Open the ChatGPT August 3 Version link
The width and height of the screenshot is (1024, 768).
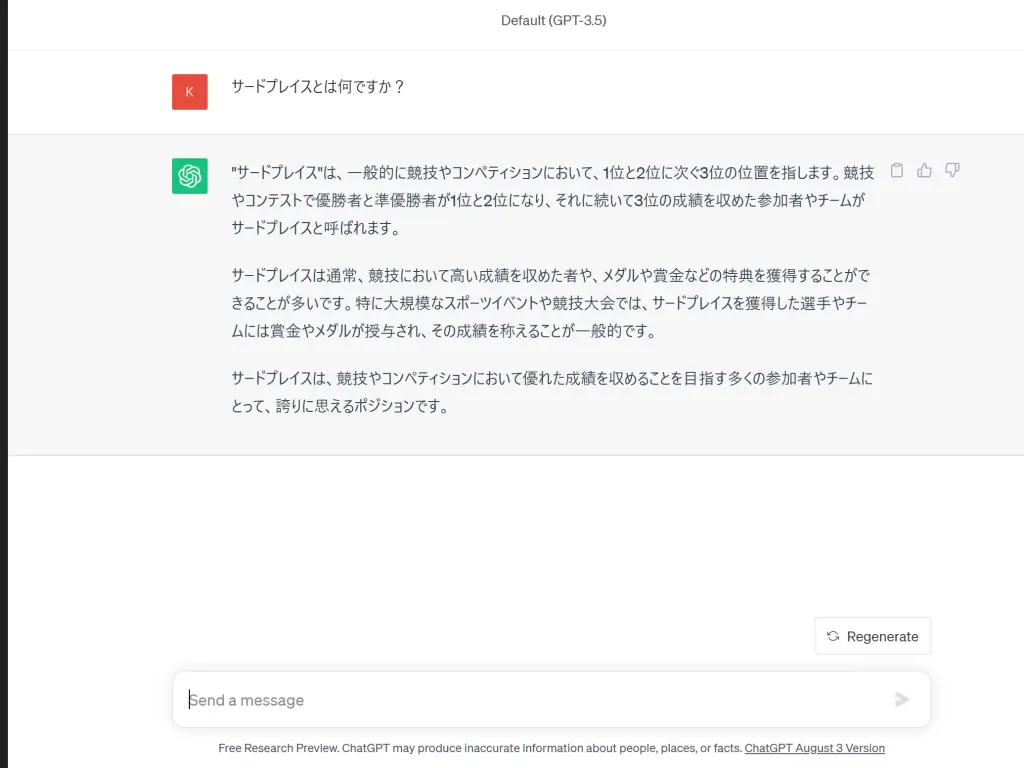(x=814, y=748)
